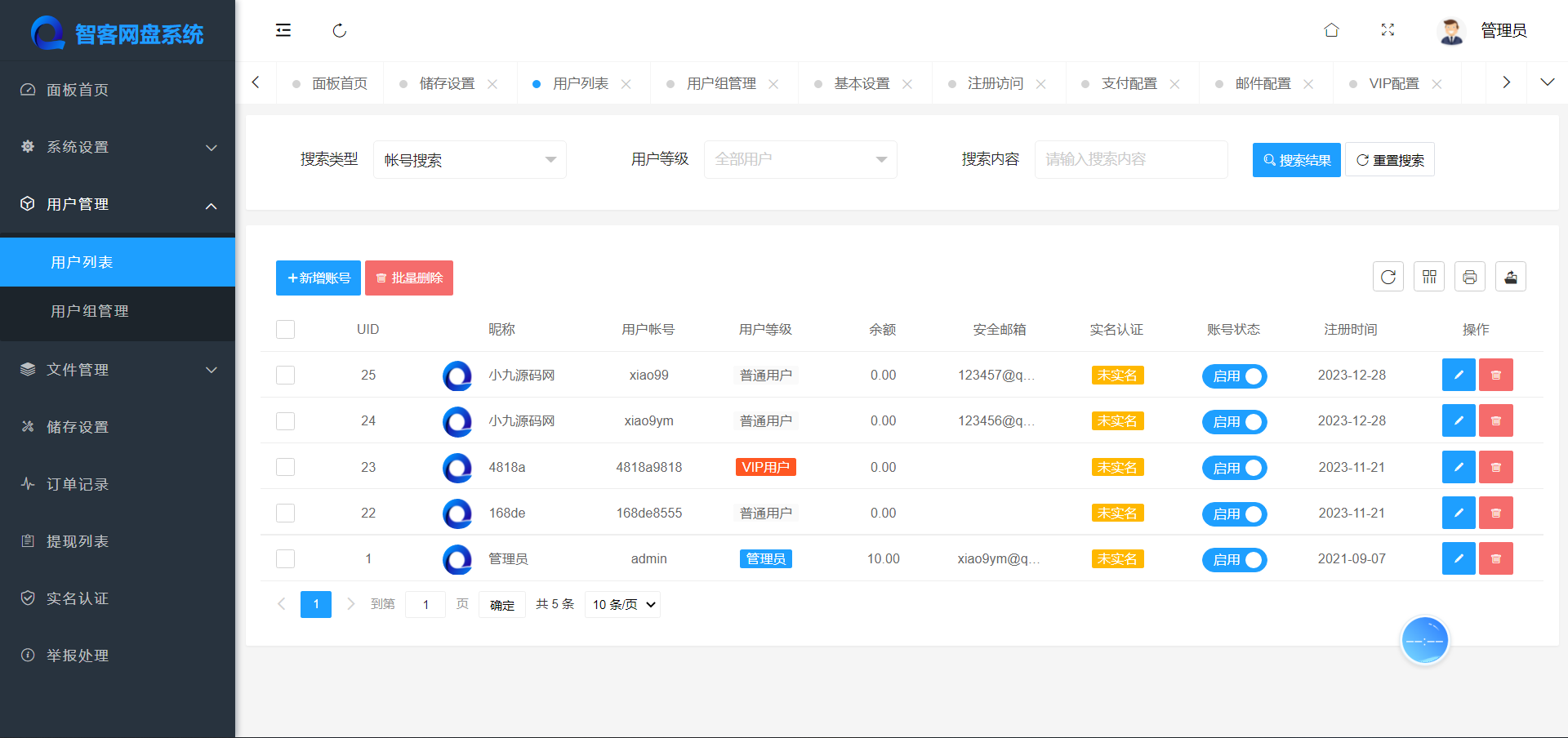Open 提现列表 in the sidebar
1568x738 pixels.
click(118, 541)
